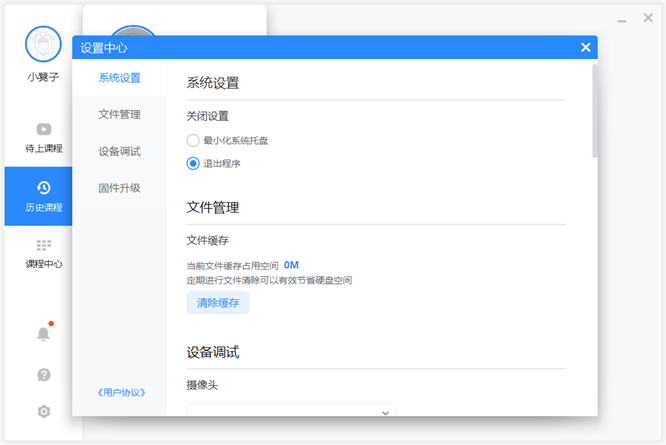The image size is (666, 445).
Task: Click the help question mark icon
Action: click(x=43, y=375)
